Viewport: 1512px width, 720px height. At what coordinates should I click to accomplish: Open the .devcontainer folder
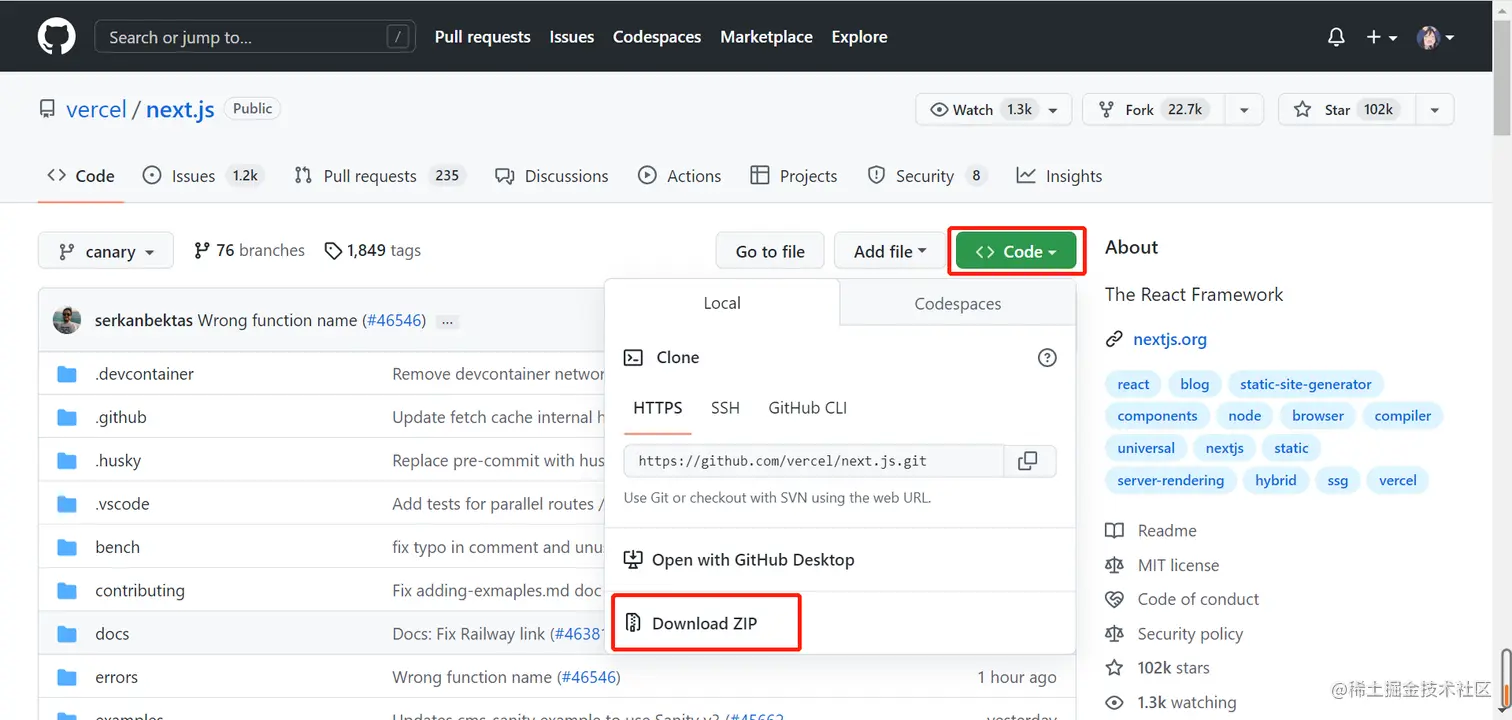144,374
